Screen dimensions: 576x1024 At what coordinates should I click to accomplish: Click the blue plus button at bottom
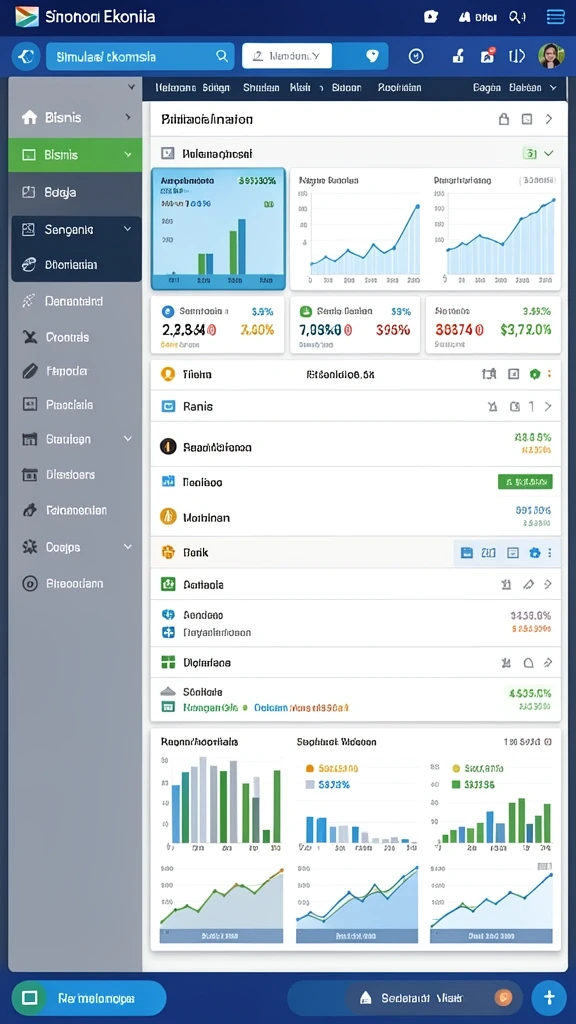[x=549, y=997]
